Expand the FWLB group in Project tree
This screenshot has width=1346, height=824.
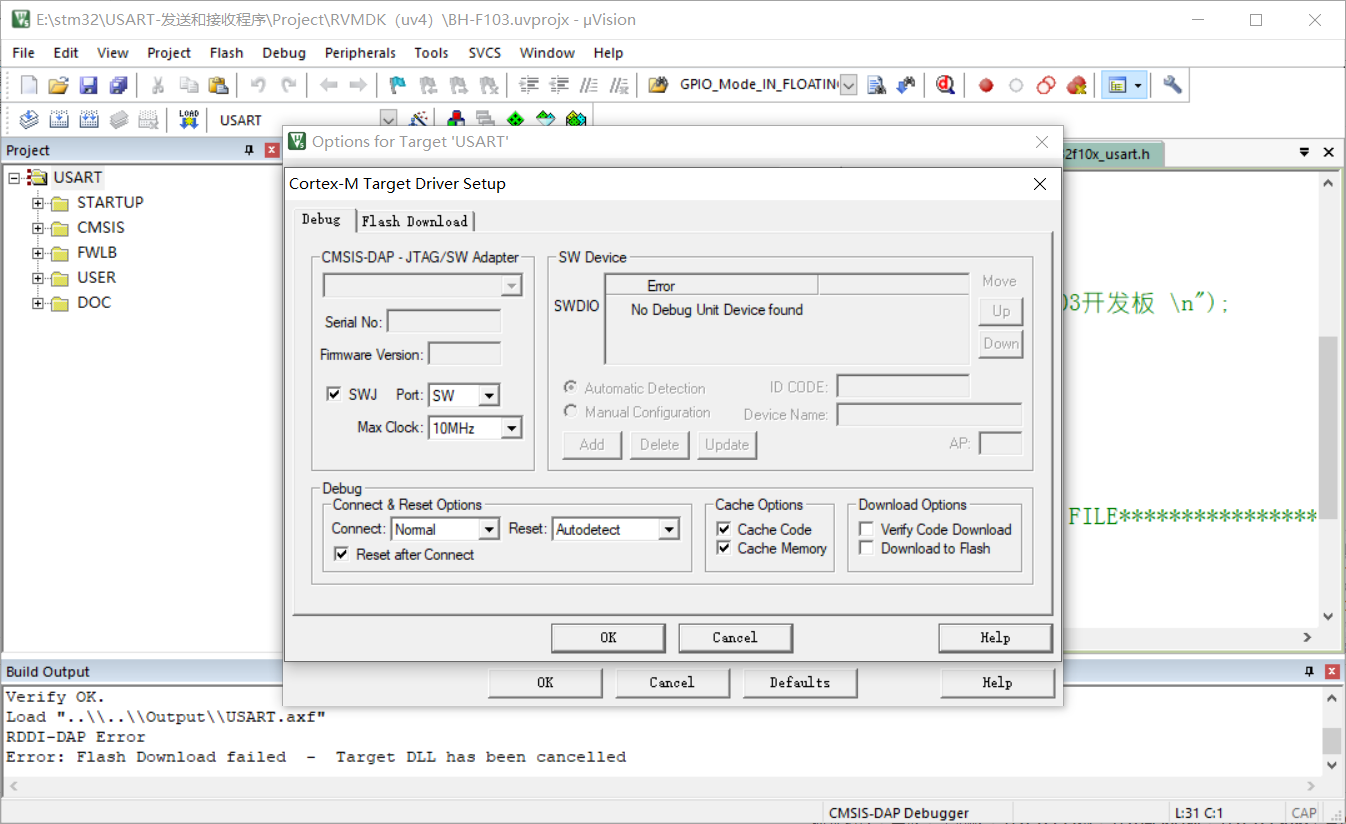[38, 253]
